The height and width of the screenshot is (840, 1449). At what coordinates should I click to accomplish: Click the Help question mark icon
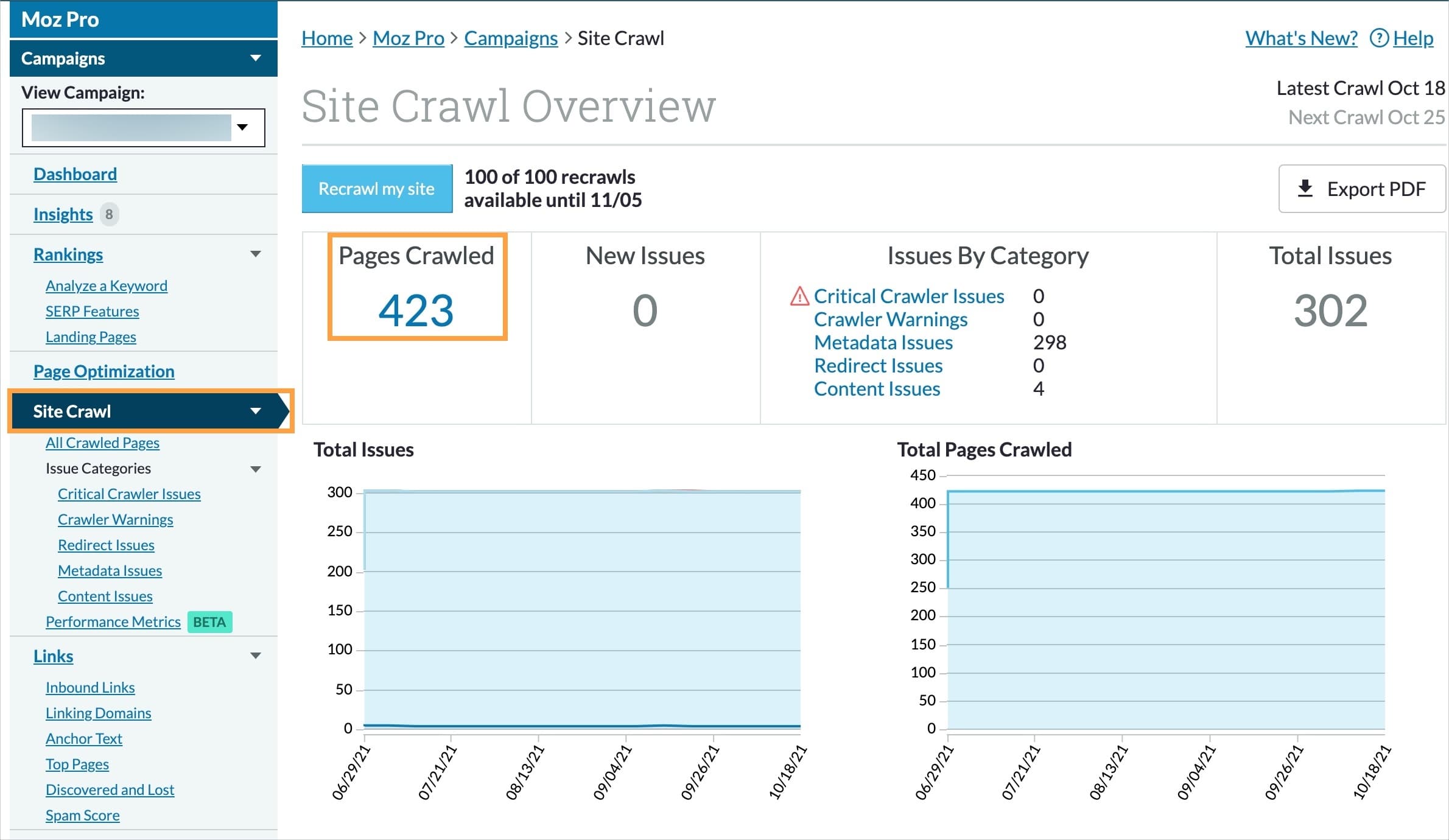[x=1378, y=38]
